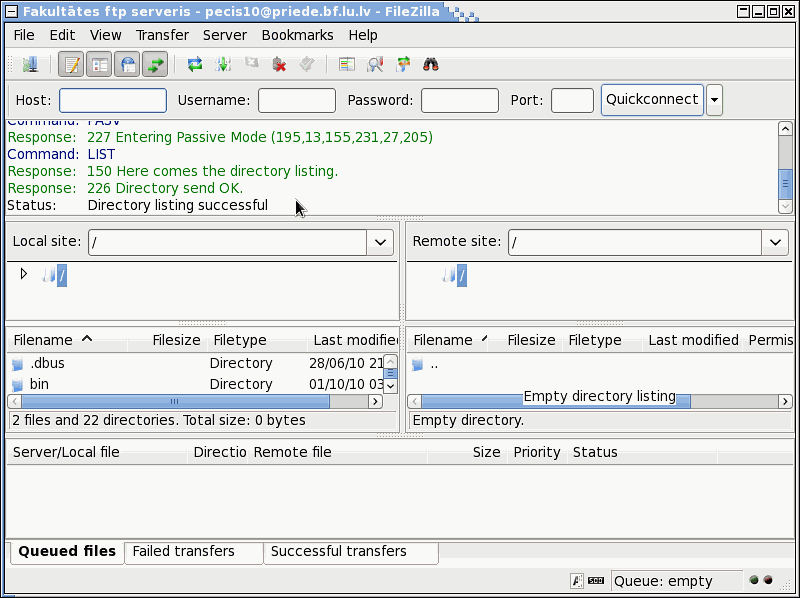Open the Site Manager icon

click(30, 64)
